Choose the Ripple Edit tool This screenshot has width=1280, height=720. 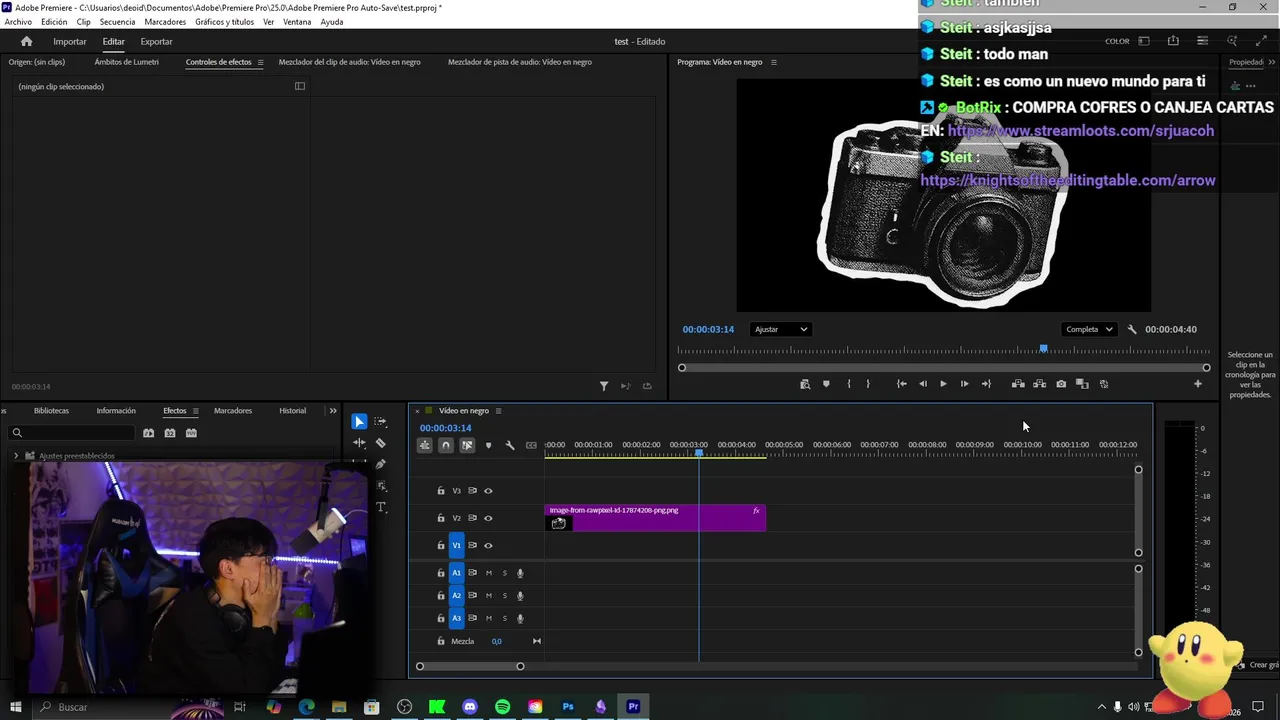359,443
